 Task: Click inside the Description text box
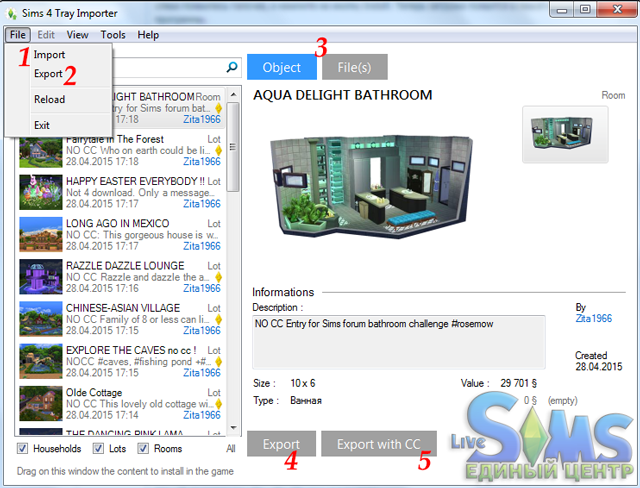tap(398, 342)
